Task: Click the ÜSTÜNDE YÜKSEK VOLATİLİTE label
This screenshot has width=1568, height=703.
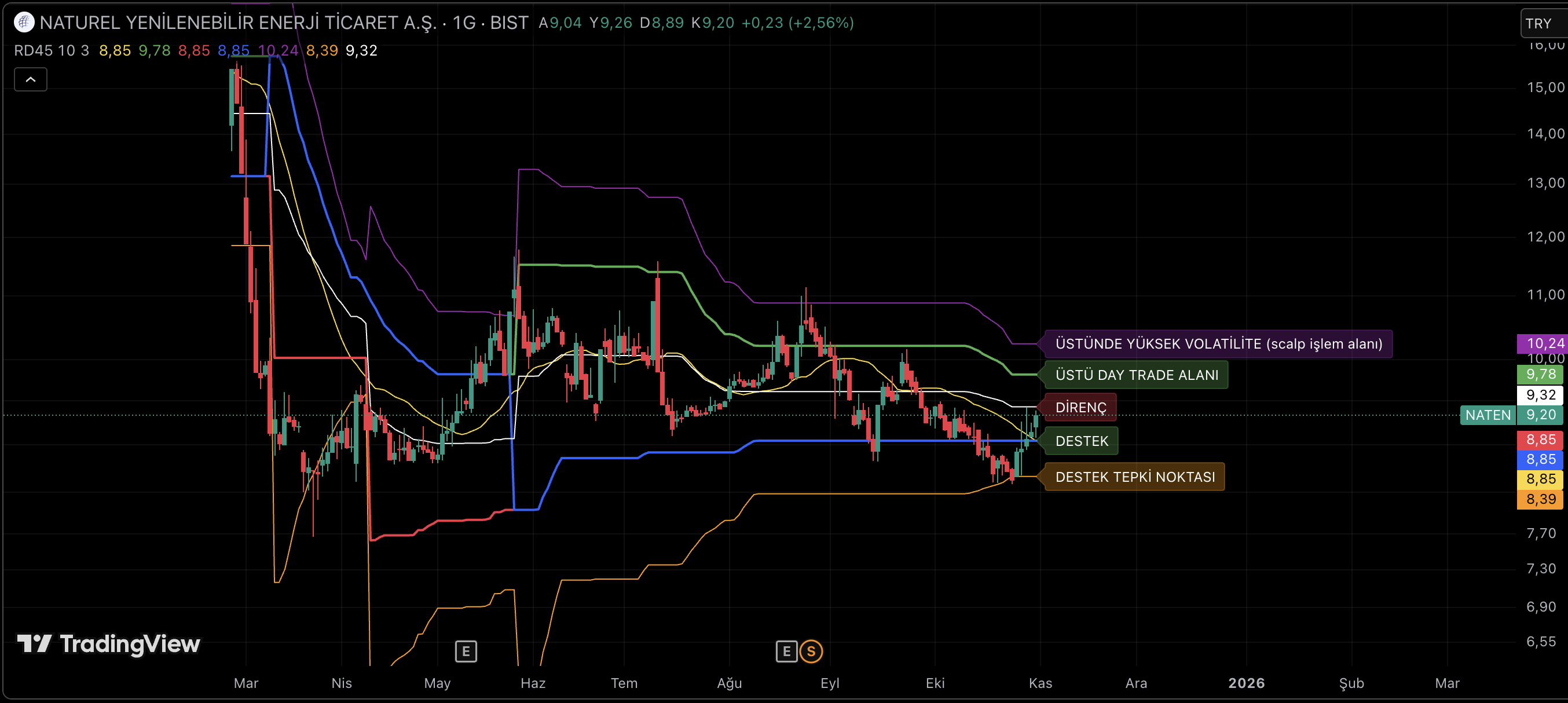Action: point(1218,343)
